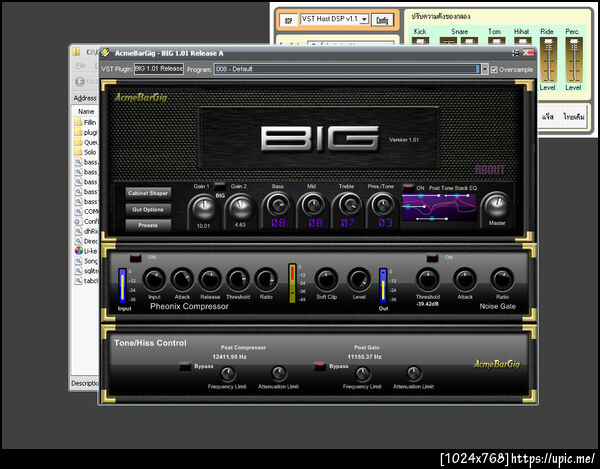The width and height of the screenshot is (600, 469).
Task: Select the colorful U-ke file icon
Action: (x=78, y=251)
